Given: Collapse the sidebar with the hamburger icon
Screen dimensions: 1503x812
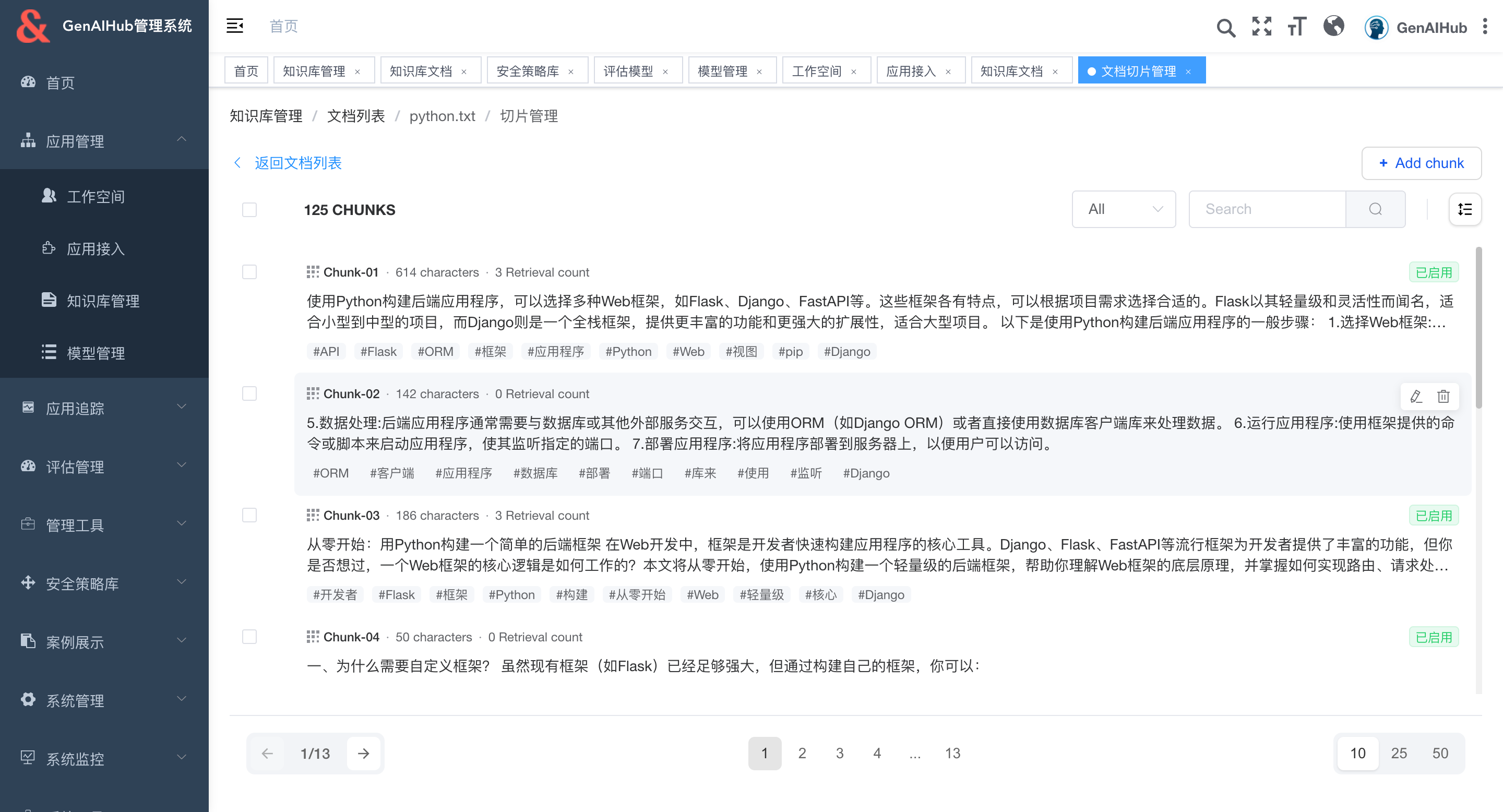Looking at the screenshot, I should coord(234,26).
